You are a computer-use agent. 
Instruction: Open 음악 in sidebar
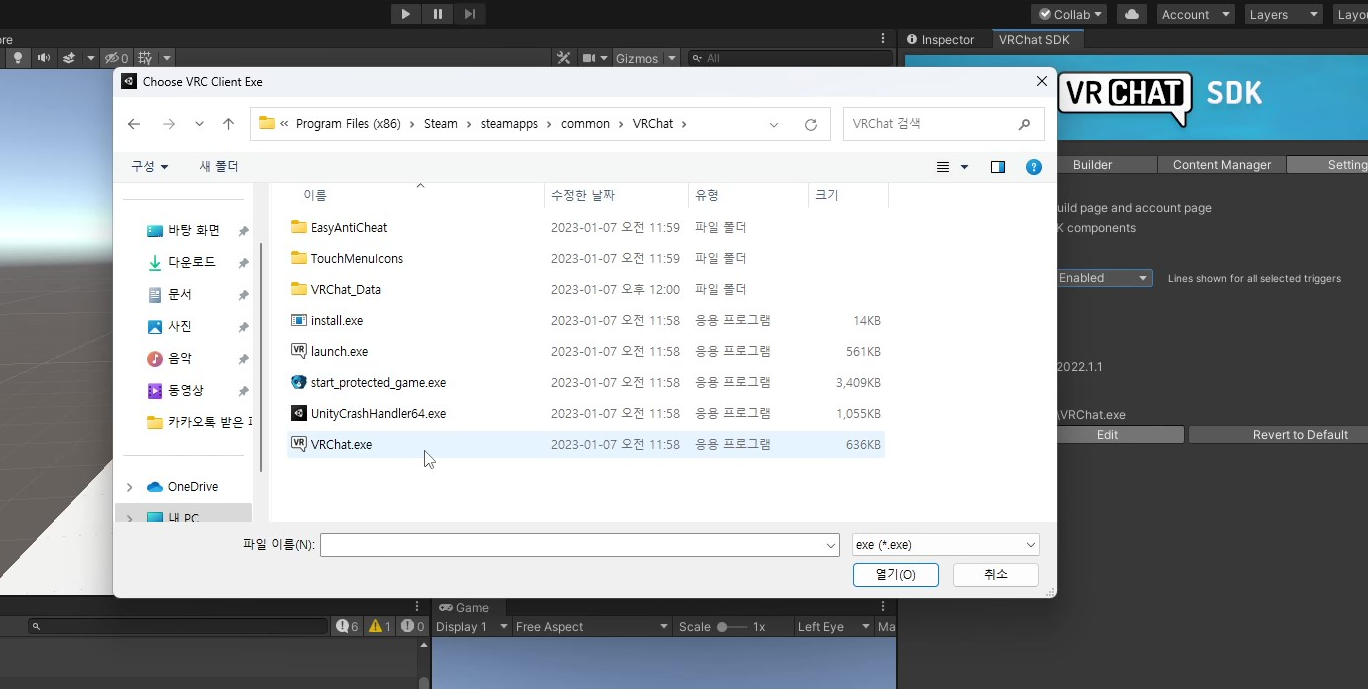click(x=180, y=358)
